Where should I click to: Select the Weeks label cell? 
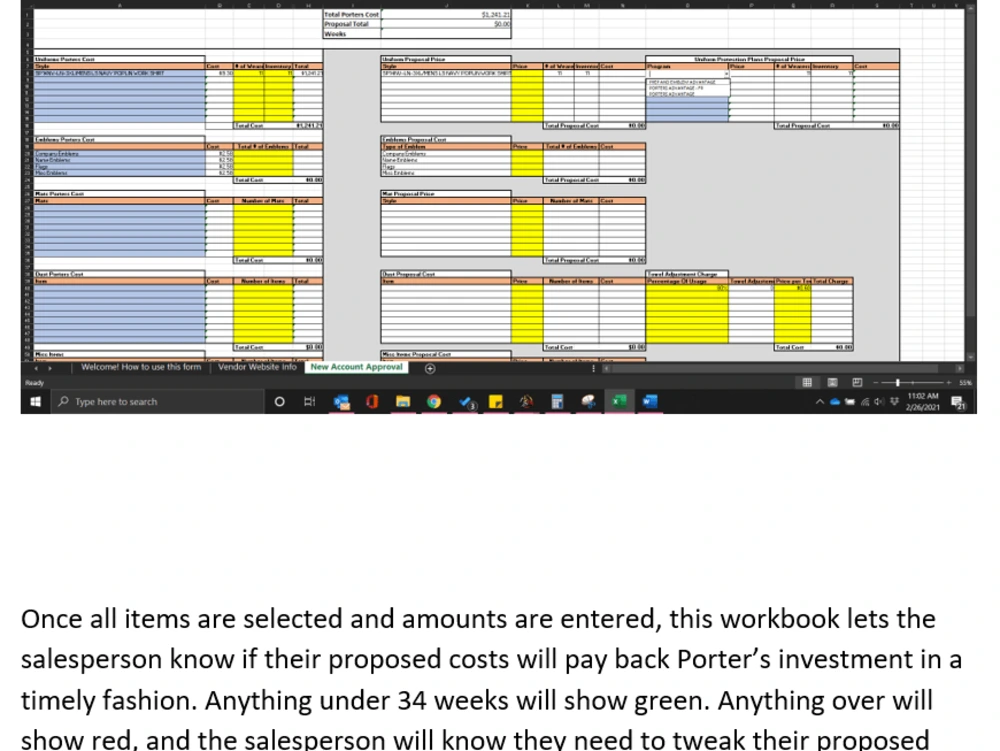pyautogui.click(x=351, y=34)
